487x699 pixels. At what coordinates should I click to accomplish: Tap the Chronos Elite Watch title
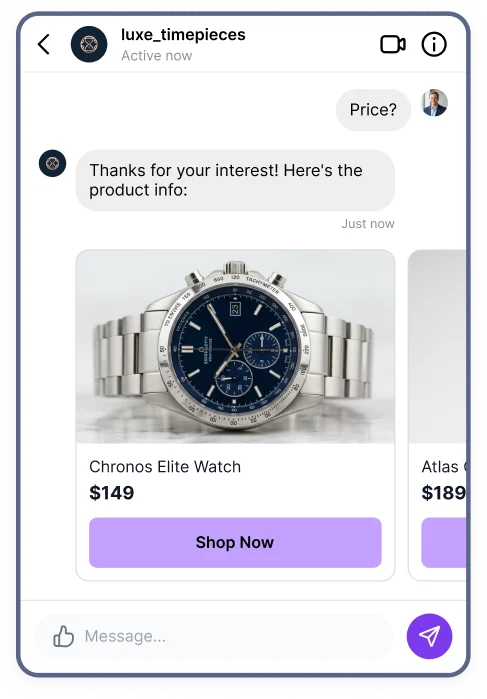tap(165, 467)
